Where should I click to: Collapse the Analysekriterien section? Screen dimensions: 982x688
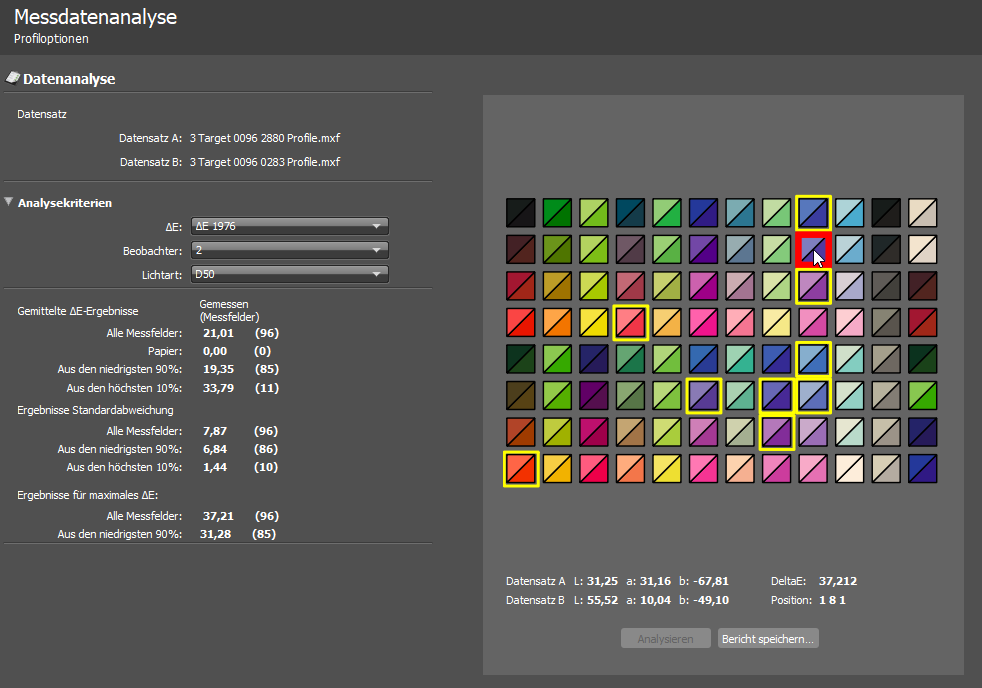(9, 202)
